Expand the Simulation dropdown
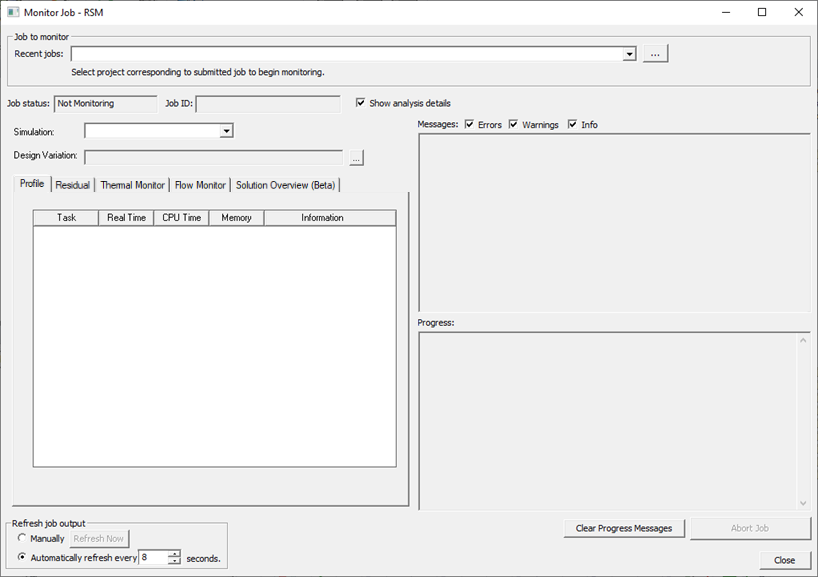Viewport: 818px width, 577px height. click(x=227, y=130)
